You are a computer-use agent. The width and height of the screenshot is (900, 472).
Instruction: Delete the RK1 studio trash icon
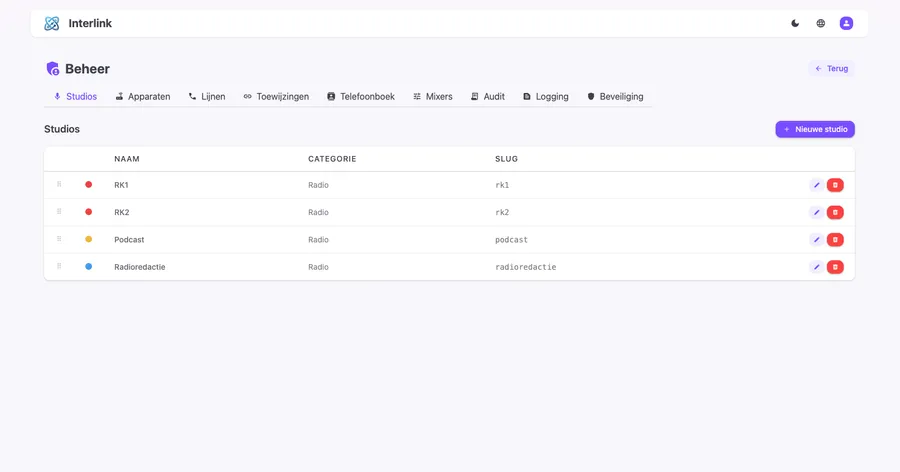coord(835,185)
